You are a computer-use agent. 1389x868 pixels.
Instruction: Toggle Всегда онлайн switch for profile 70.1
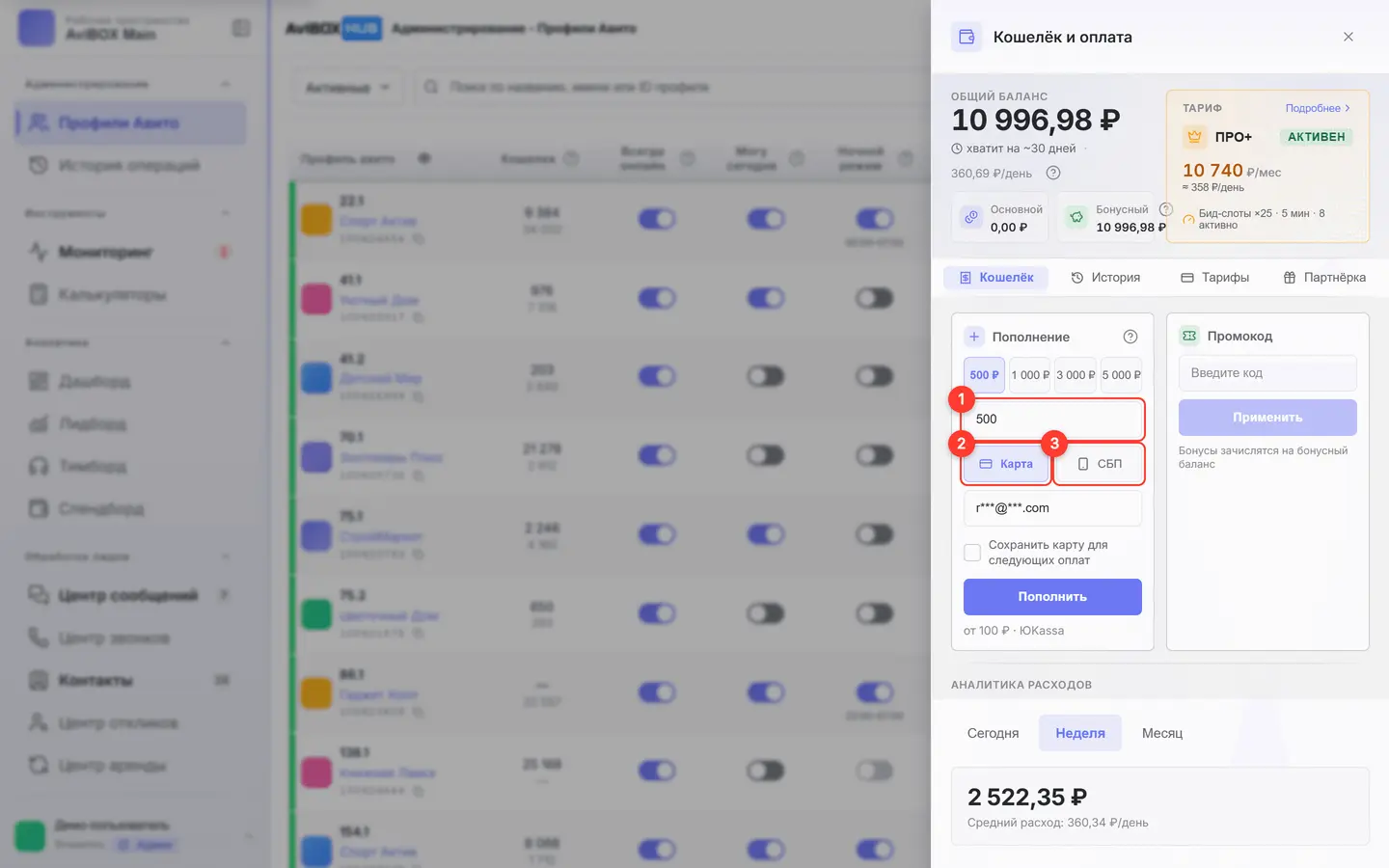[657, 455]
